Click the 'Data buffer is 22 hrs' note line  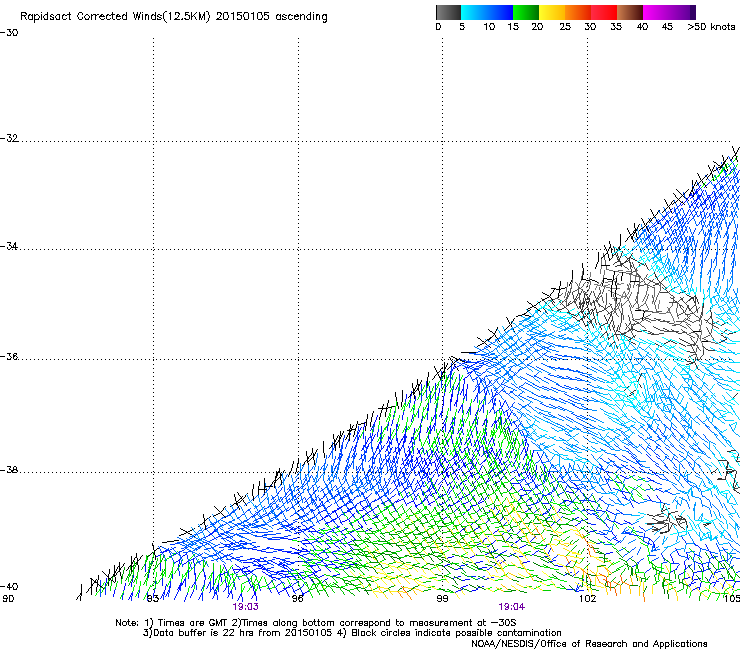pos(352,633)
